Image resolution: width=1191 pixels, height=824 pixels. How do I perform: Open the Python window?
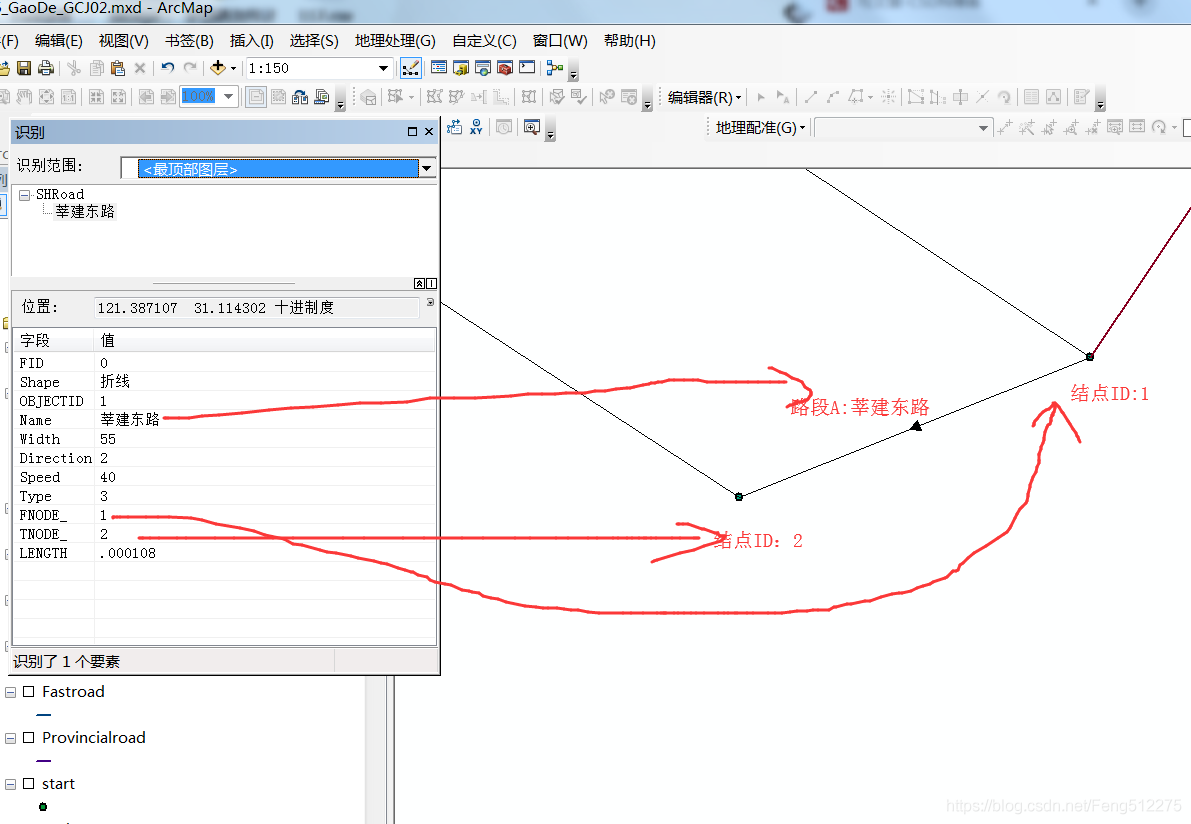pos(527,67)
